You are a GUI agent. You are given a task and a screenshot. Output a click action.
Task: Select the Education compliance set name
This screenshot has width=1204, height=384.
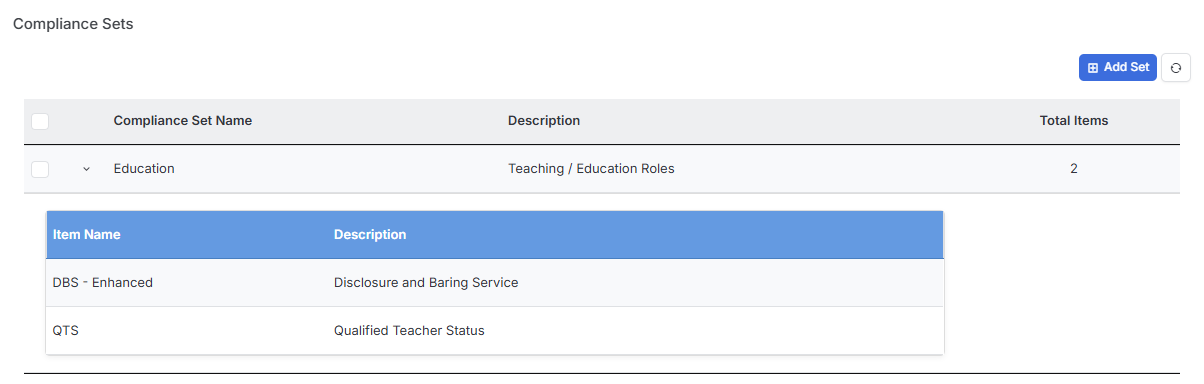[x=144, y=169]
